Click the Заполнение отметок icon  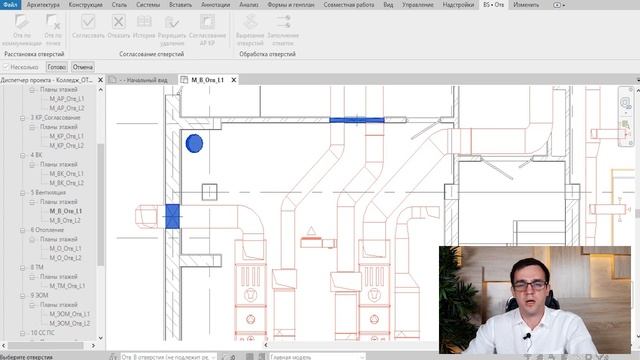(x=283, y=22)
